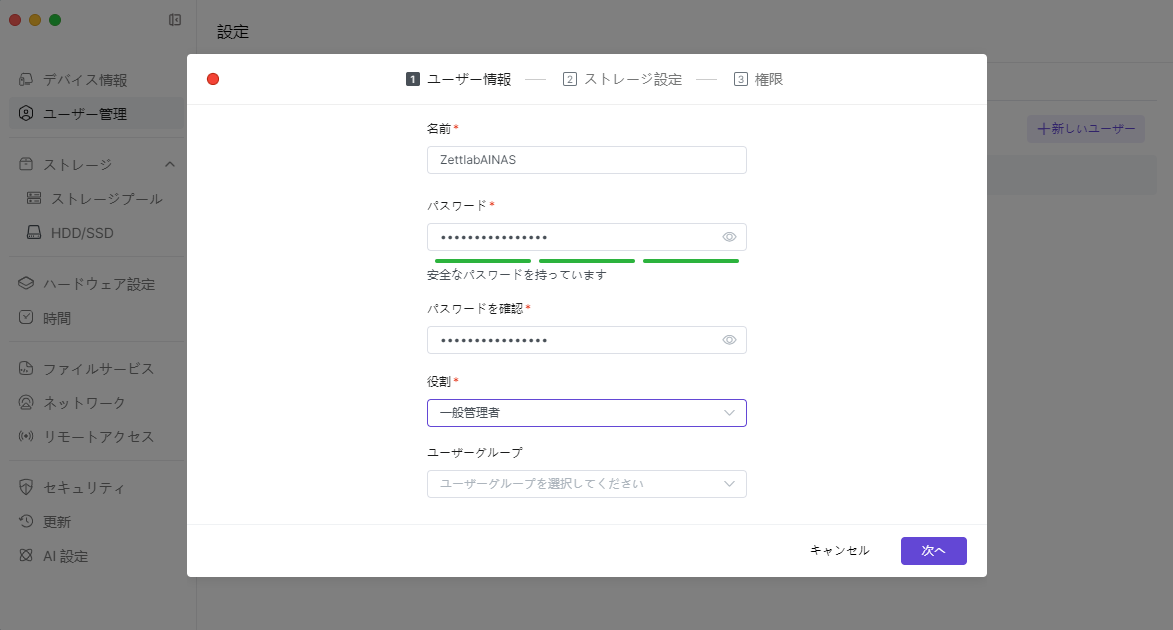Screen dimensions: 1173x630
Task: Show password using the eye icon
Action: coord(729,237)
